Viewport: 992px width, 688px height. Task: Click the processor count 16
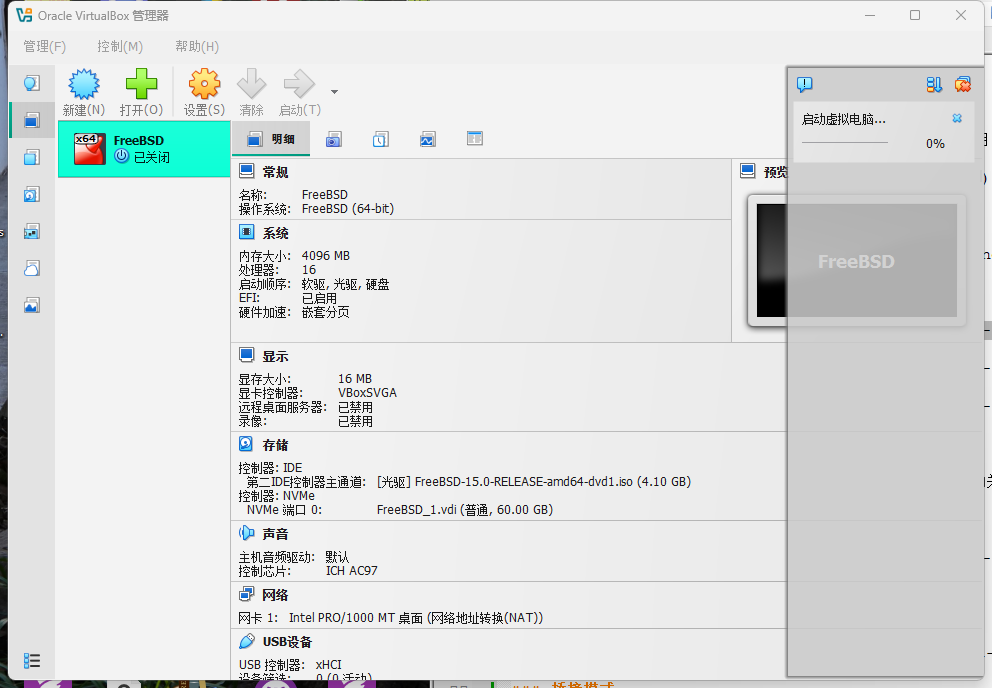309,270
